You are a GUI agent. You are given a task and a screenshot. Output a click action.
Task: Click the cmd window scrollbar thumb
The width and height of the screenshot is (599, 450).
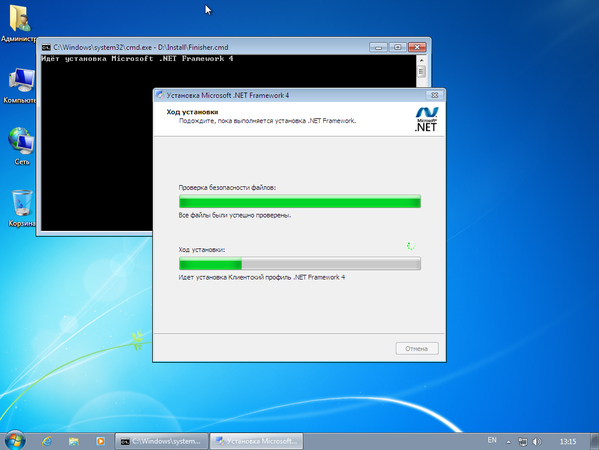tap(421, 71)
